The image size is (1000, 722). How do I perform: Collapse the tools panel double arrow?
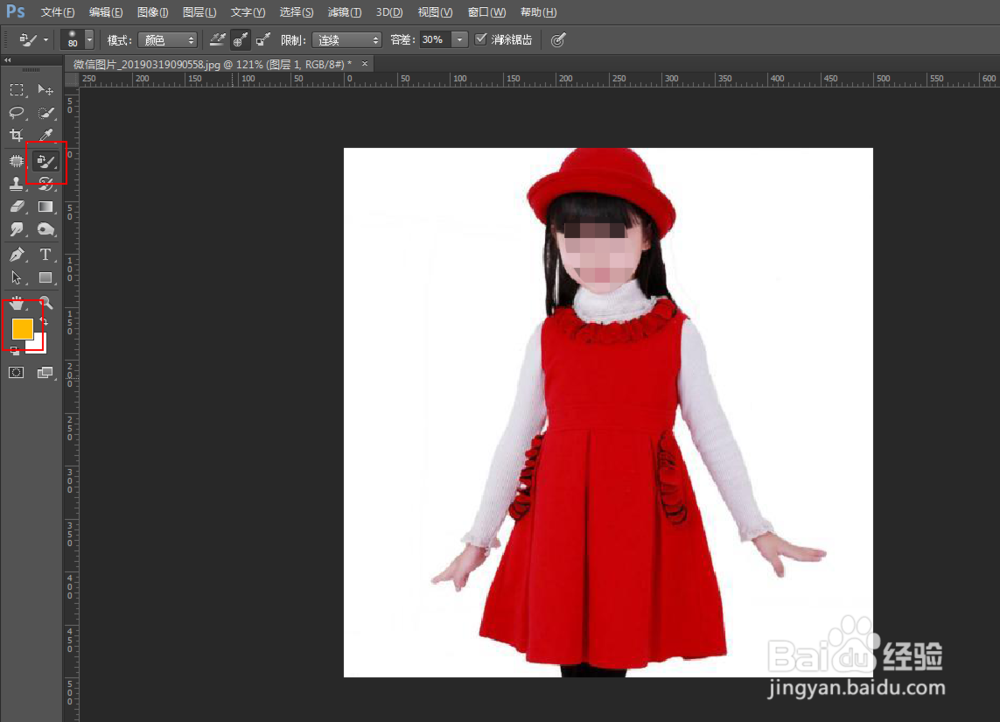point(8,60)
